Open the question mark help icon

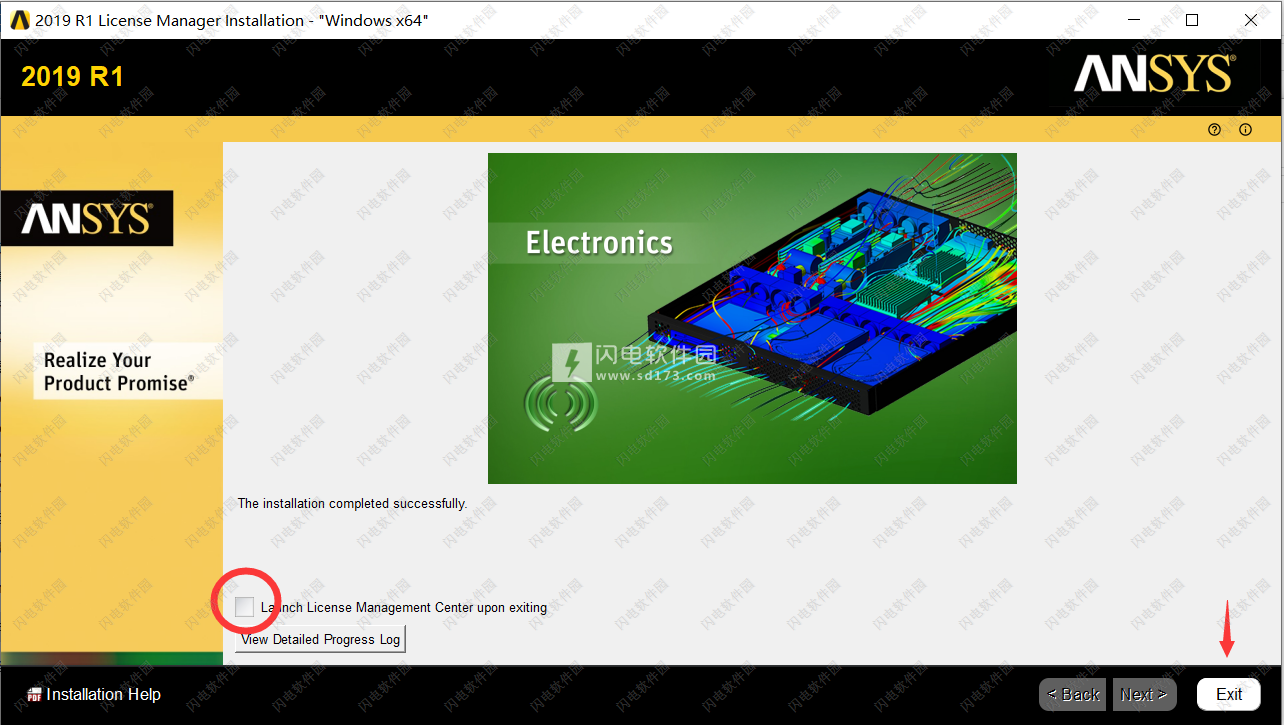point(1214,129)
